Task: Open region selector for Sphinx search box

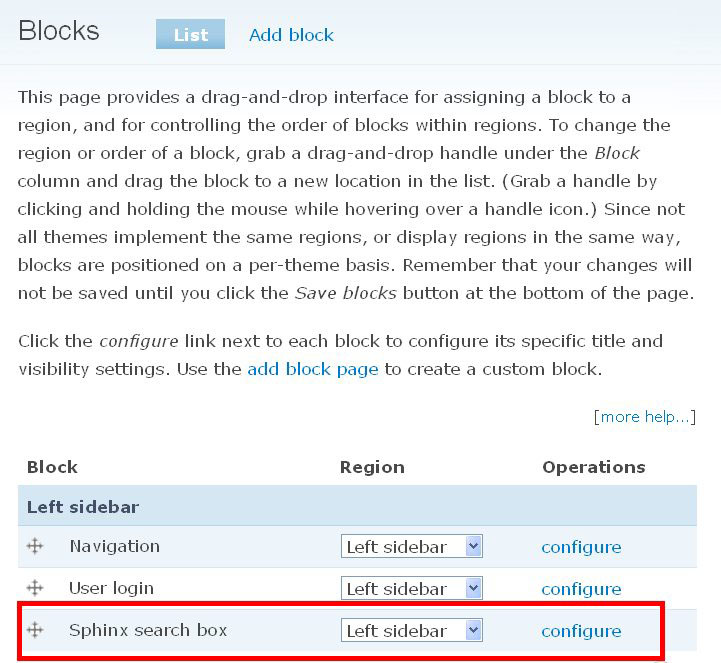Action: (x=412, y=631)
